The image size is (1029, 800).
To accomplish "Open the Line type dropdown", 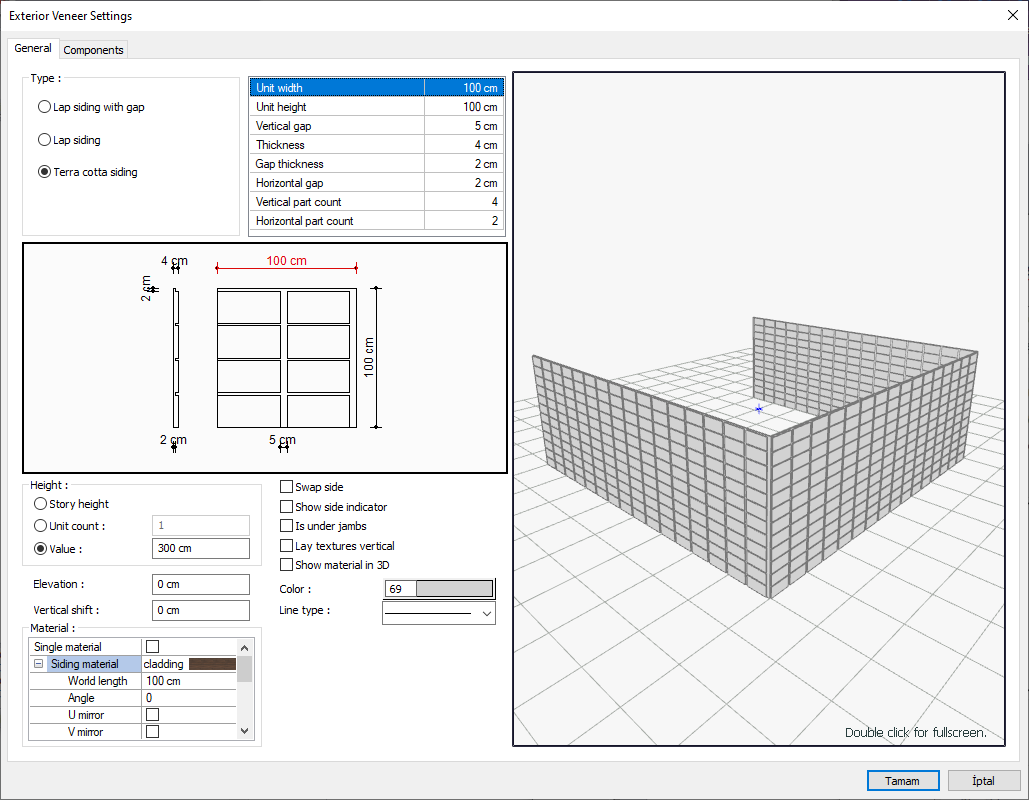I will [438, 612].
